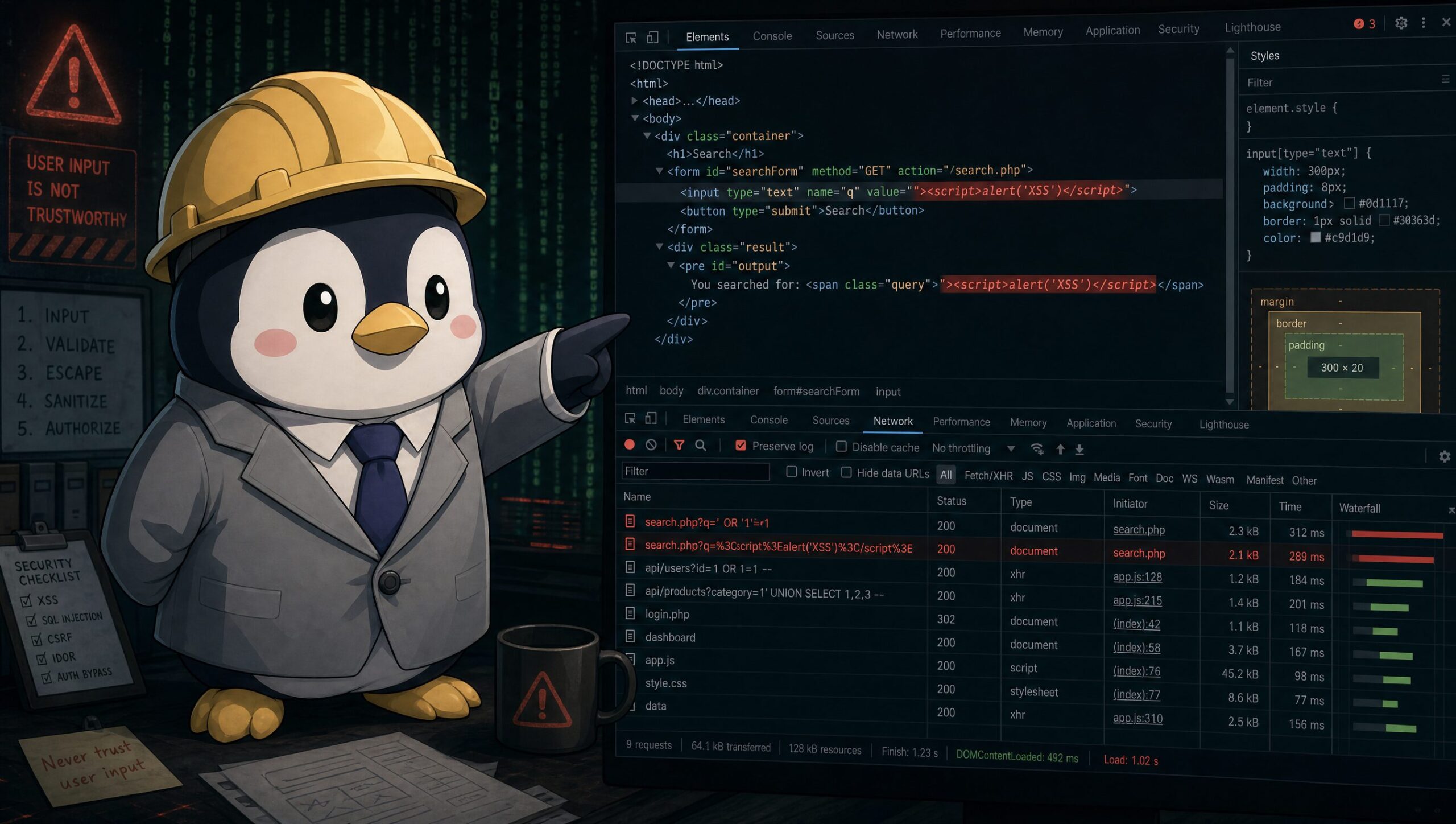This screenshot has width=1456, height=824.
Task: Open network search with the magnifier icon
Action: tap(701, 446)
